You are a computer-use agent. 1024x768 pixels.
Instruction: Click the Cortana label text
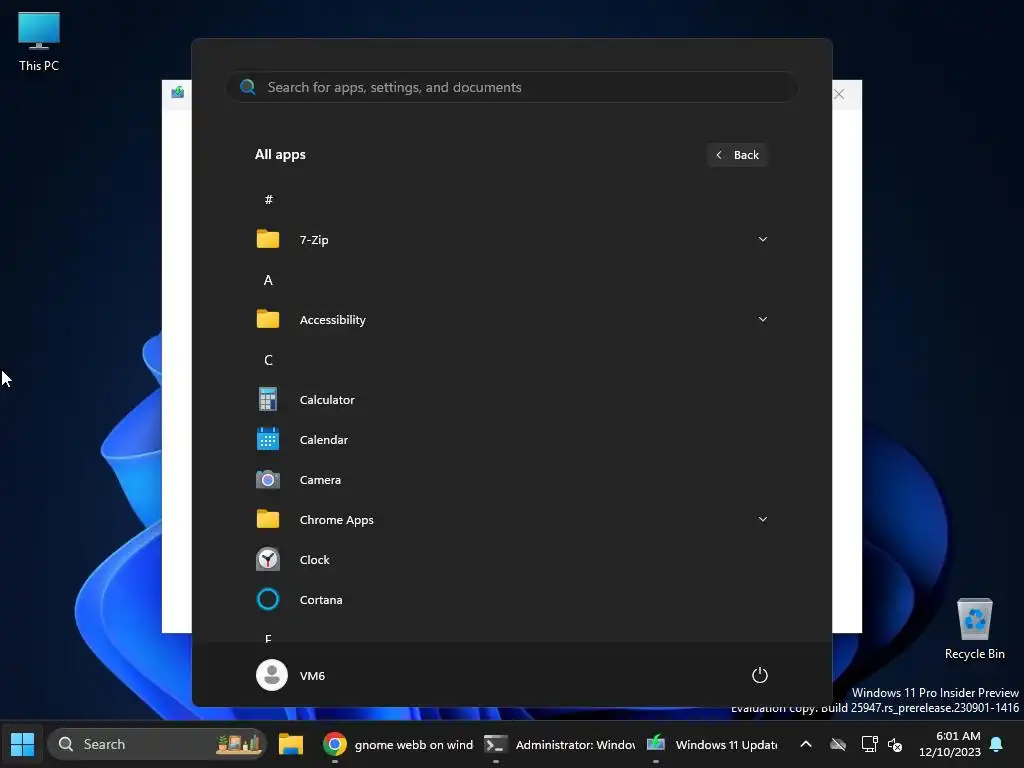pyautogui.click(x=321, y=600)
